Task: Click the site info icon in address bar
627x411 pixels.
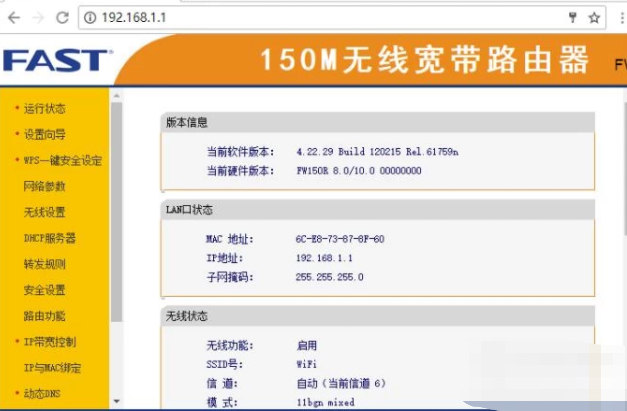Action: [90, 18]
